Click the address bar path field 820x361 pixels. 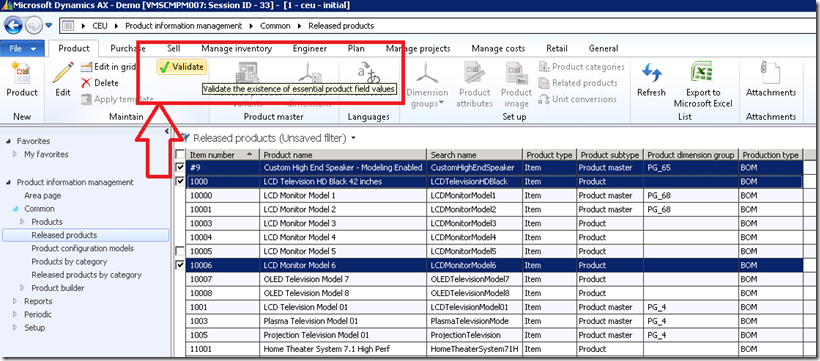coord(437,25)
